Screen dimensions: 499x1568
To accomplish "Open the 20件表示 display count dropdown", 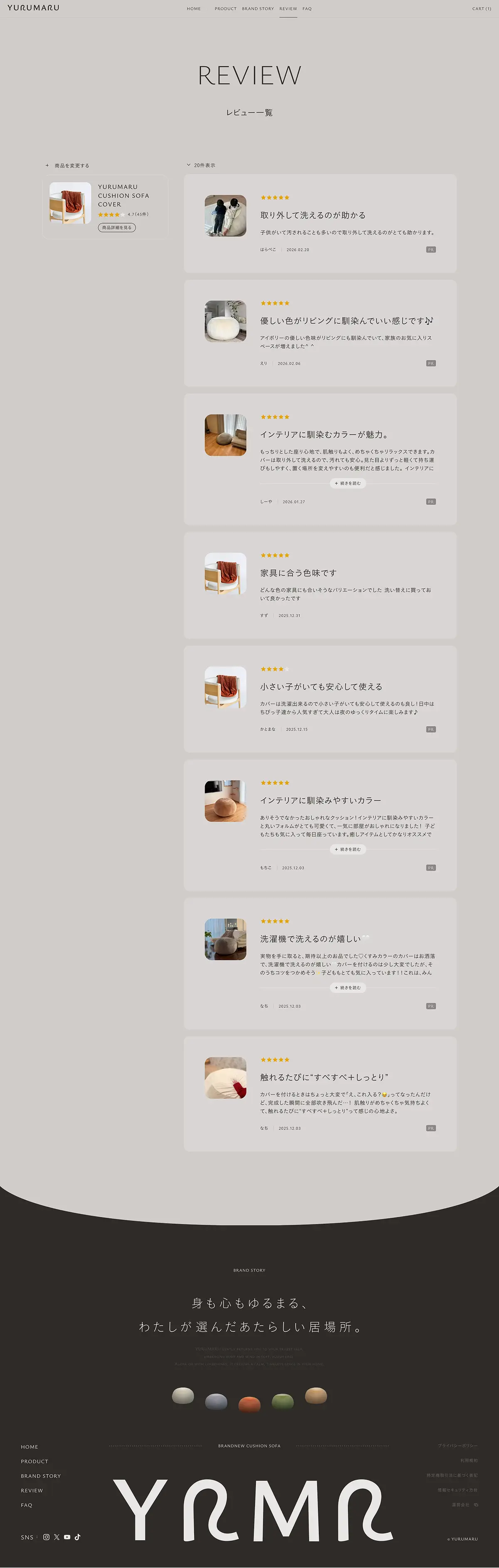I will click(x=201, y=165).
